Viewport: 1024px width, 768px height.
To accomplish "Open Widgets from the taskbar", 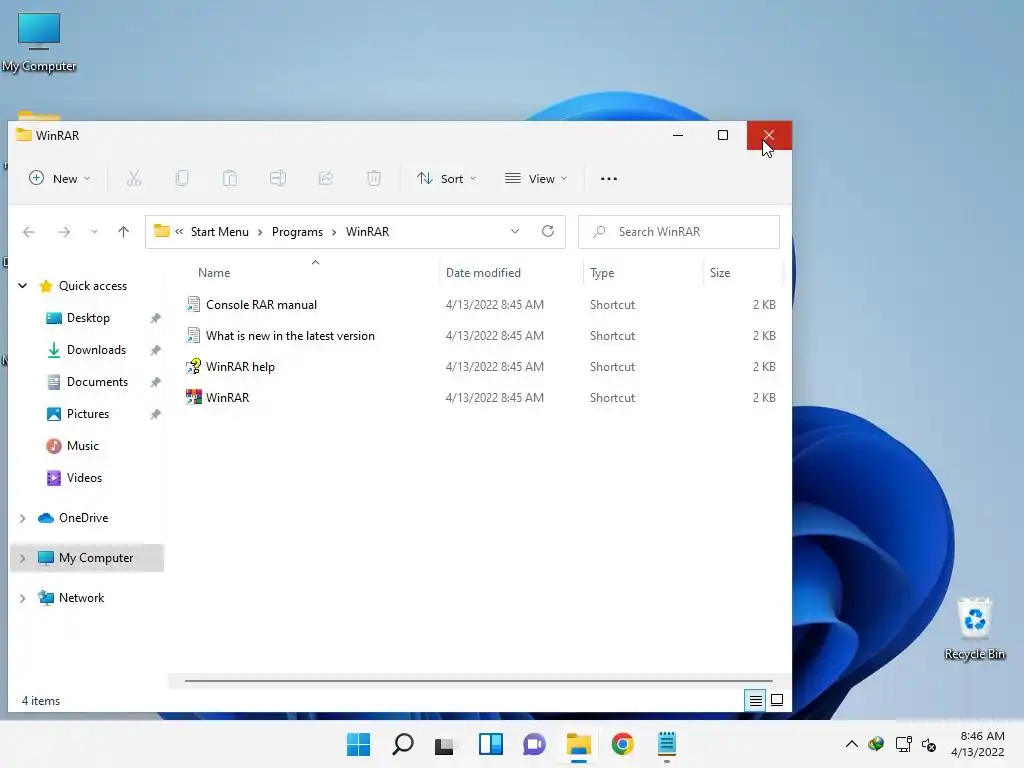I will tap(490, 744).
